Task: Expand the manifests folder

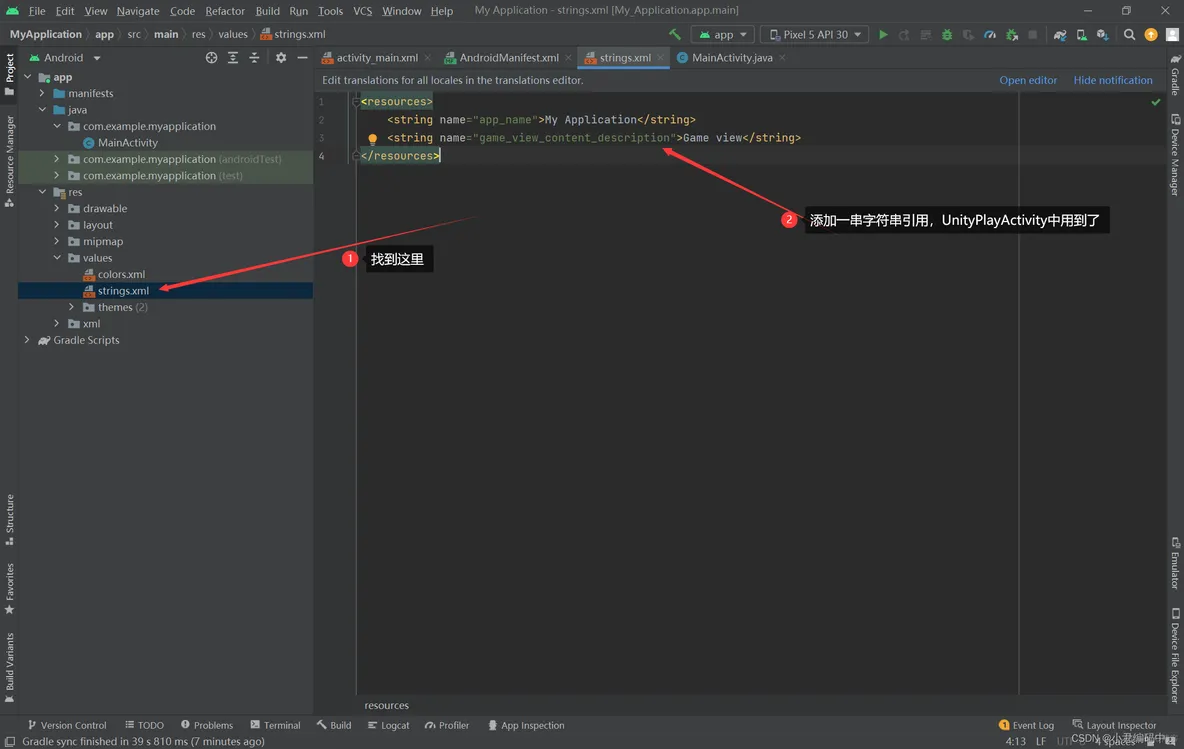Action: pos(42,94)
